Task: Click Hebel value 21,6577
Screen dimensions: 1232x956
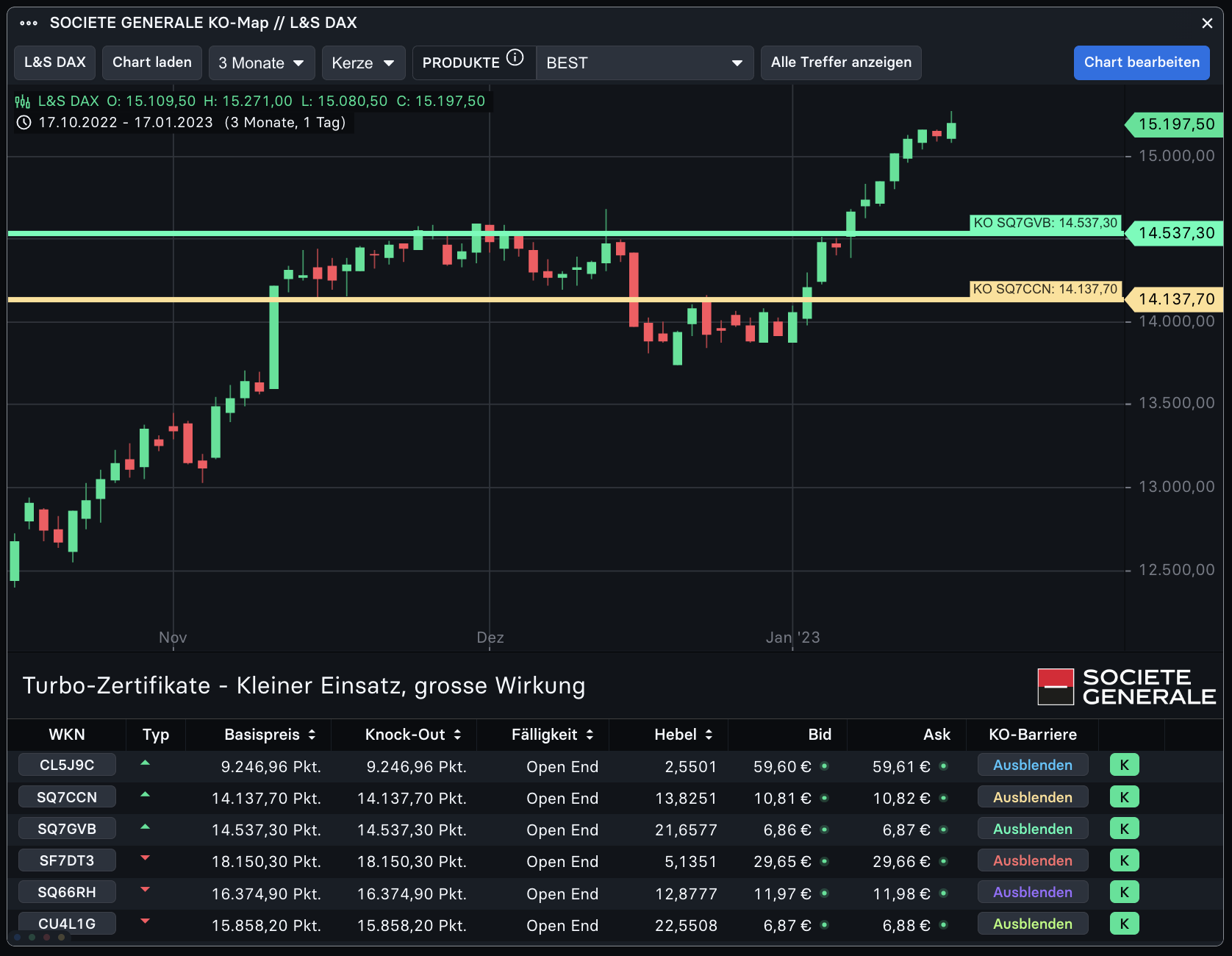Action: click(x=686, y=830)
